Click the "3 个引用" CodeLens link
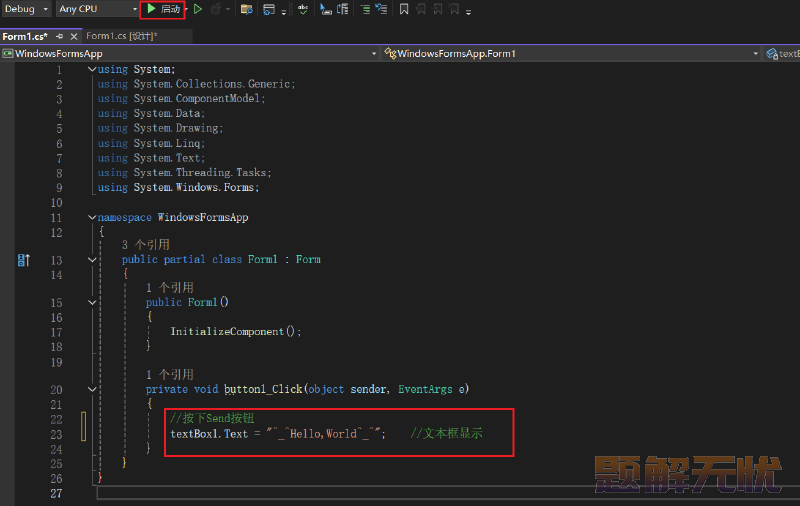The height and width of the screenshot is (506, 800). 146,244
